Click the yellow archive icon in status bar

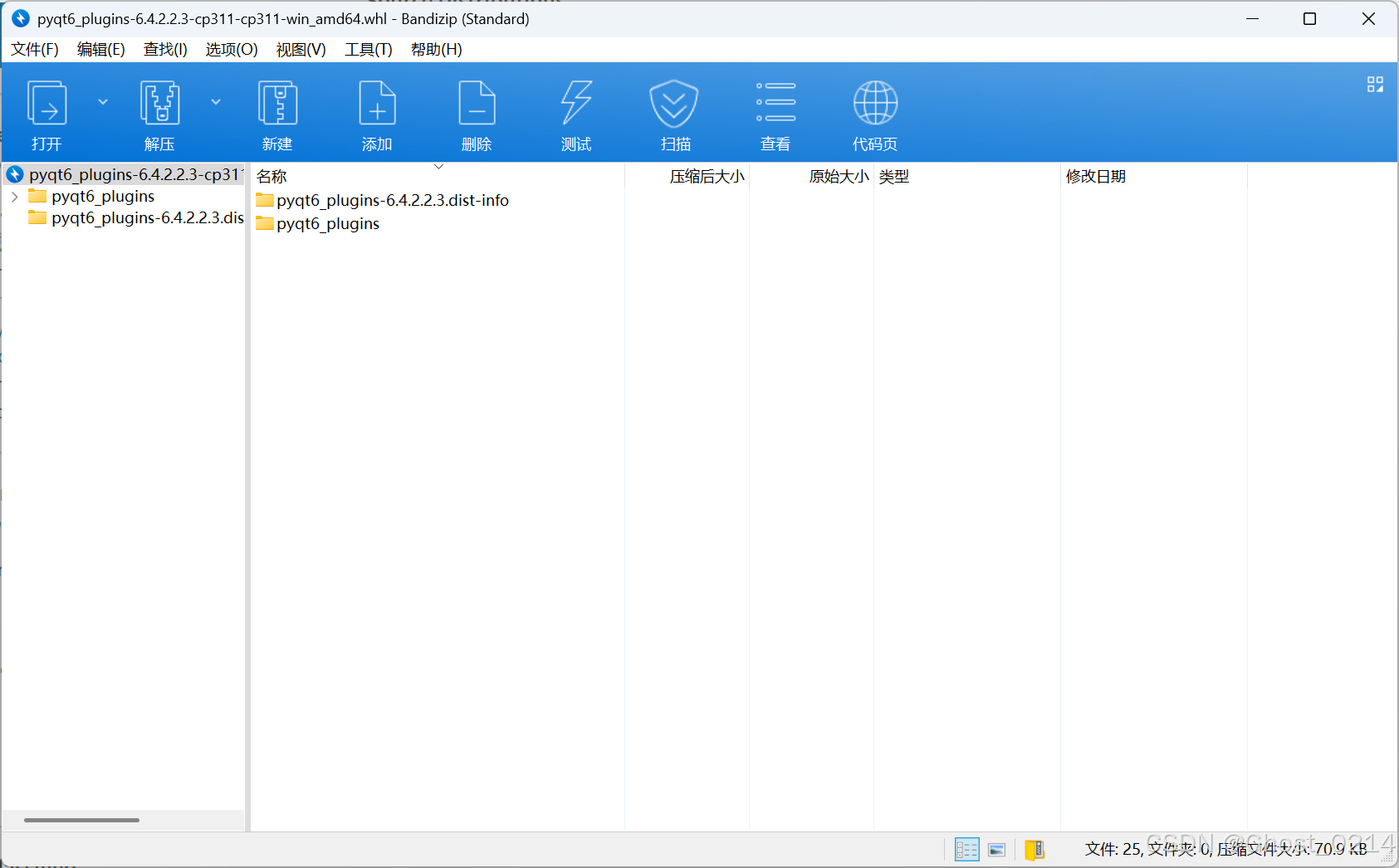(1035, 849)
